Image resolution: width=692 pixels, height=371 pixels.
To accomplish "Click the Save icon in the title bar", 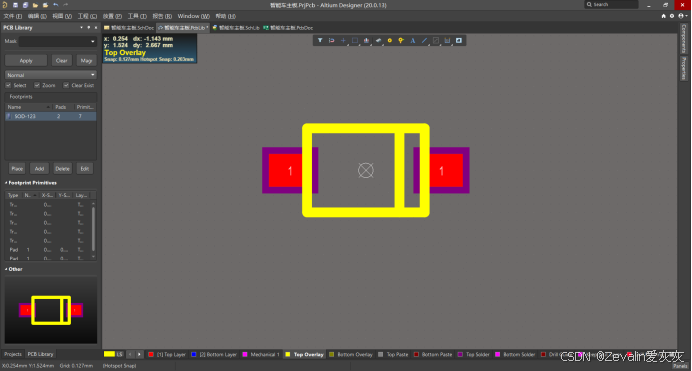I will point(15,5).
